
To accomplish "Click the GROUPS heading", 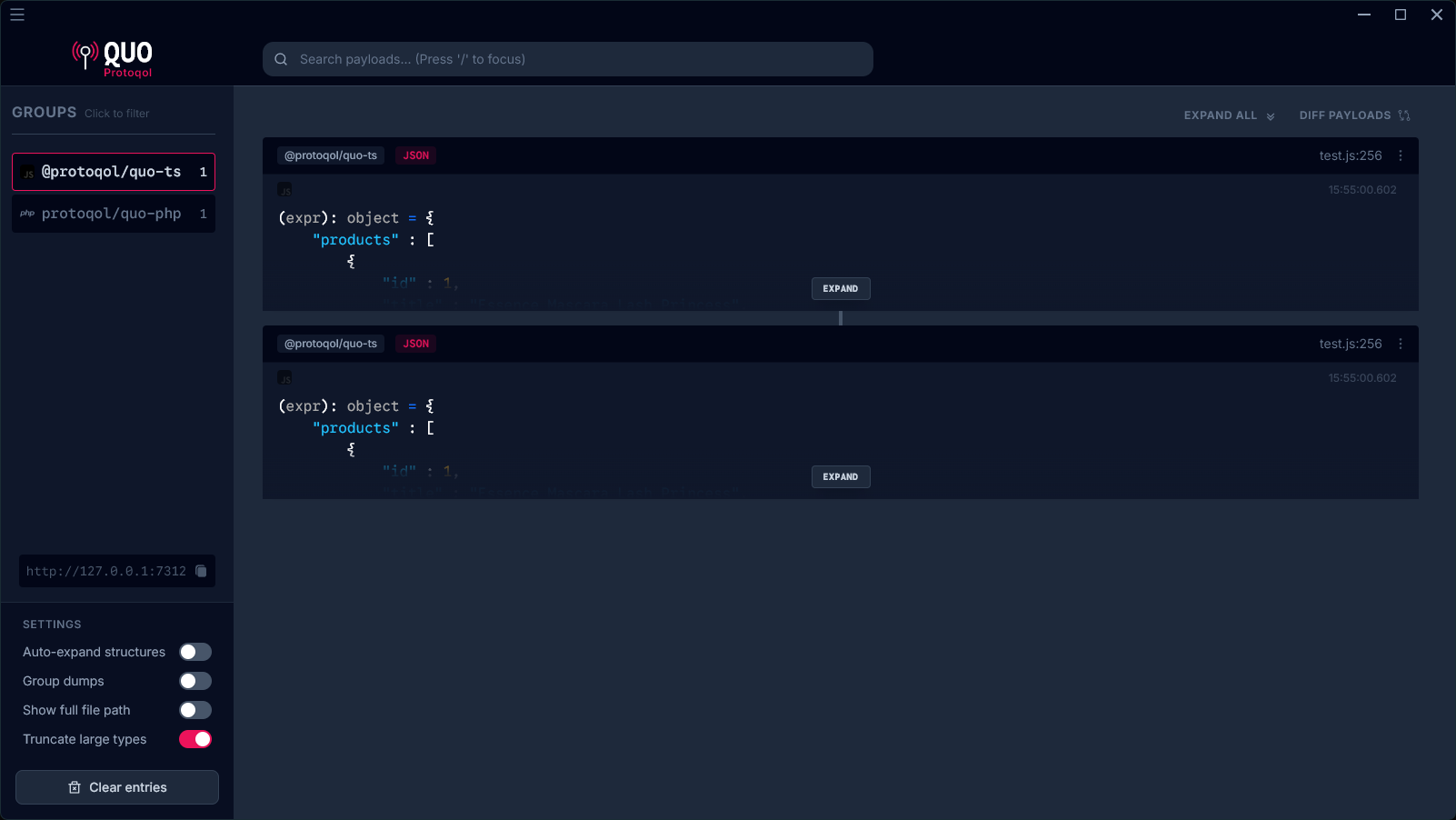I will [45, 112].
